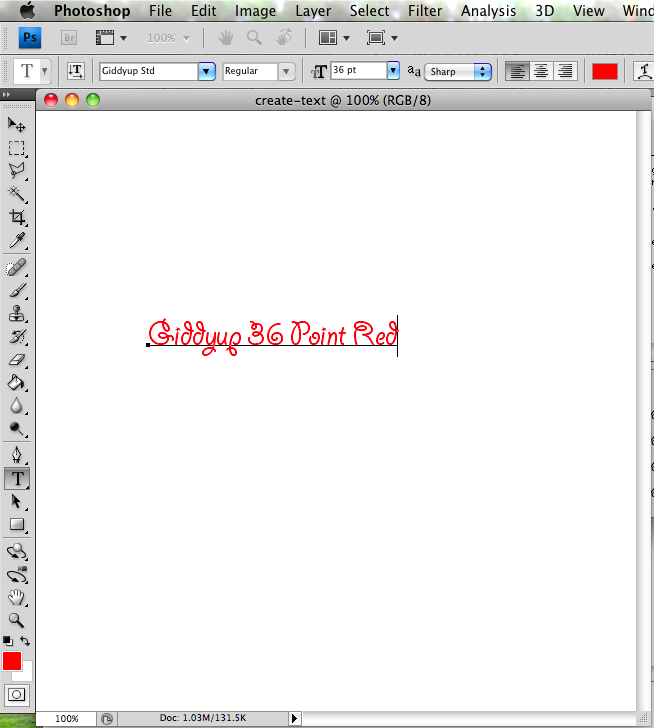Toggle Quick Mask mode
Image resolution: width=654 pixels, height=728 pixels.
pyautogui.click(x=17, y=695)
